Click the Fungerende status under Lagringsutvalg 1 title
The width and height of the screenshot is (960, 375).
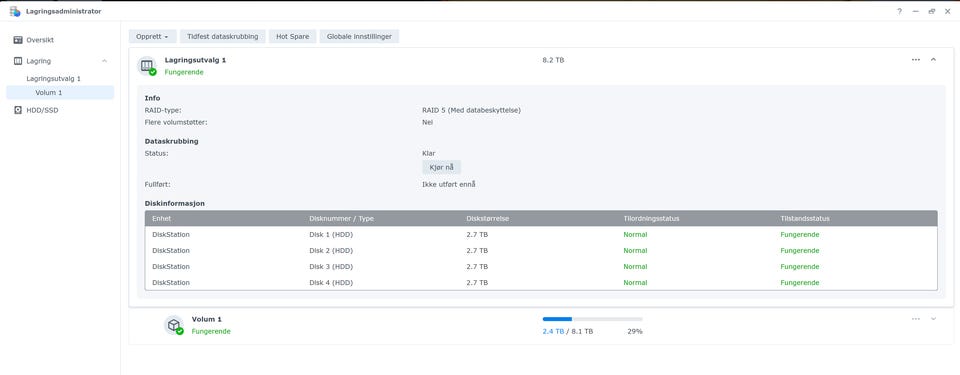coord(184,72)
